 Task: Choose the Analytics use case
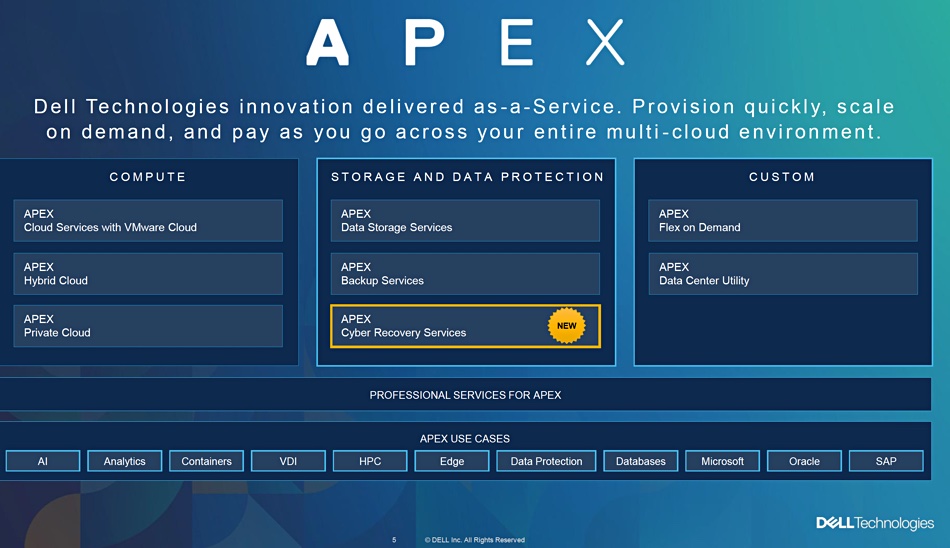point(124,461)
